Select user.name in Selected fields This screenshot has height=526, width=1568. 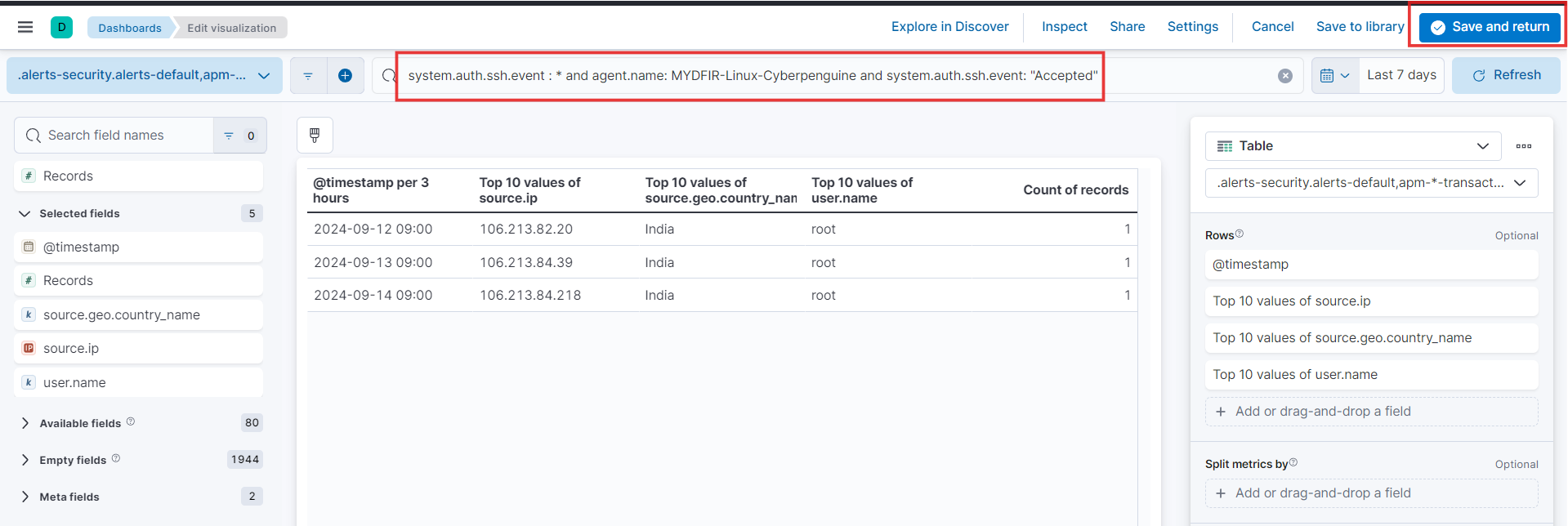coord(139,382)
